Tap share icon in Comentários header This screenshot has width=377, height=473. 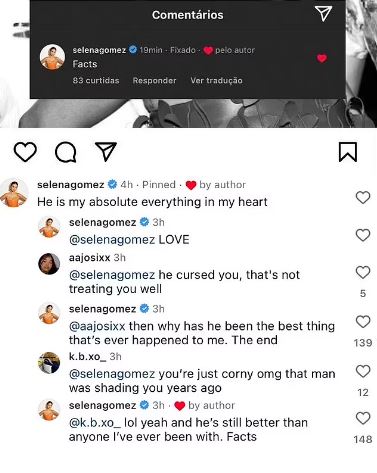pyautogui.click(x=323, y=14)
